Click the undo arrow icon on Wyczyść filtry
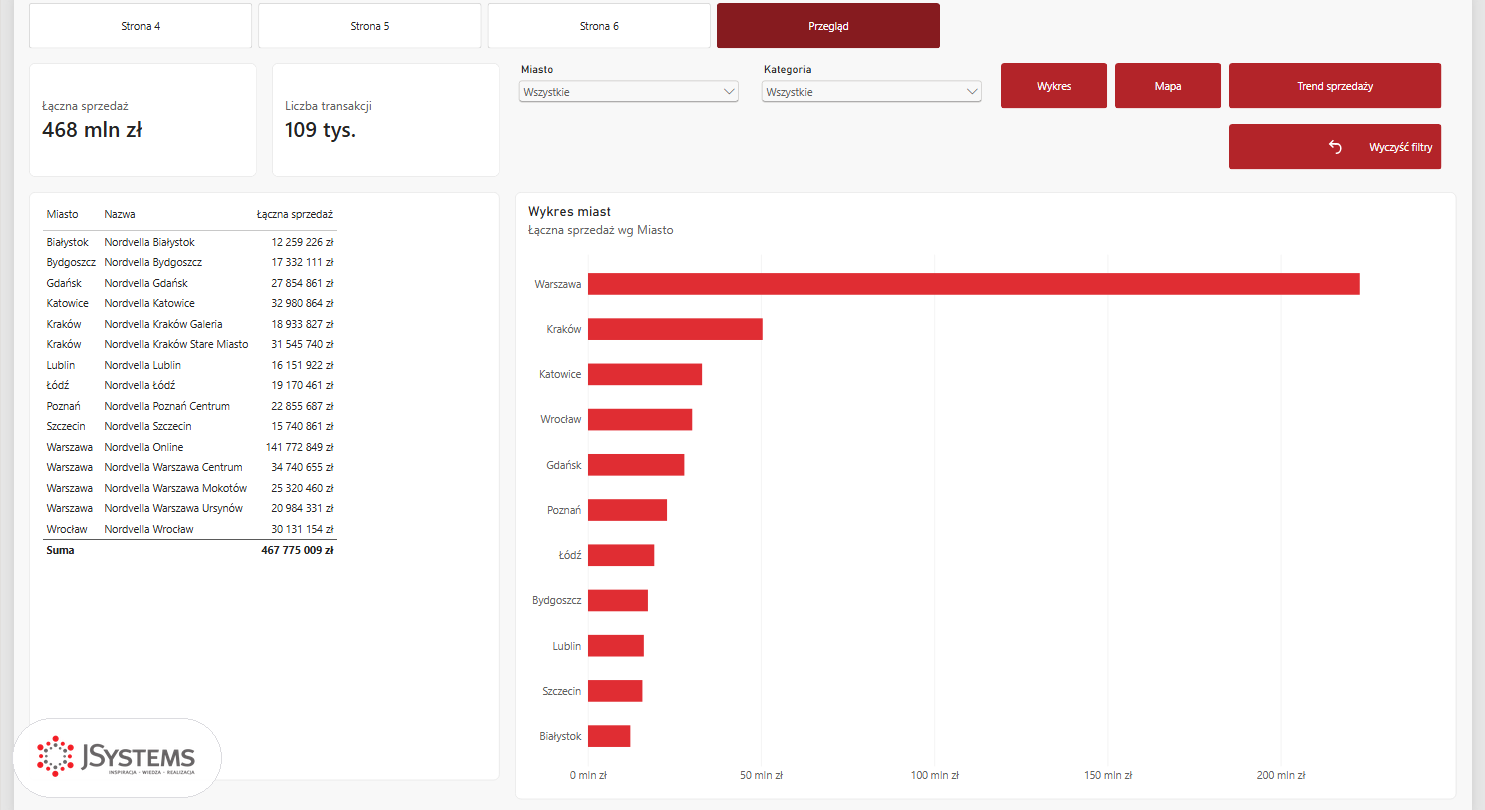The height and width of the screenshot is (810, 1485). point(1335,147)
